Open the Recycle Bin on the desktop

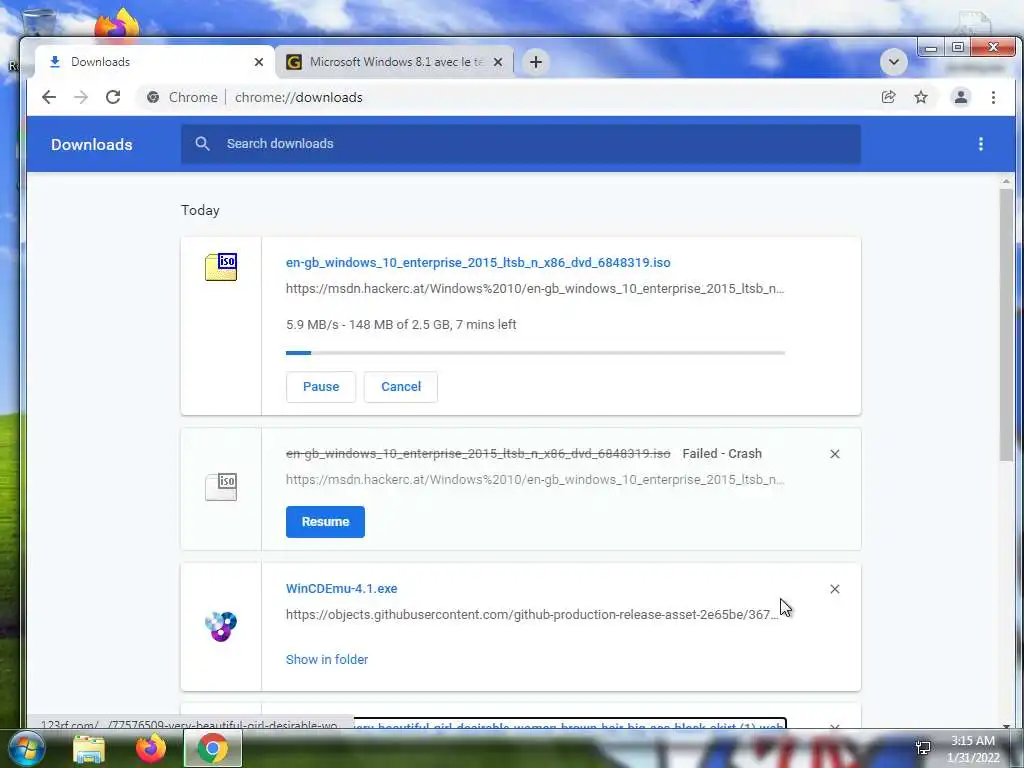[x=39, y=22]
